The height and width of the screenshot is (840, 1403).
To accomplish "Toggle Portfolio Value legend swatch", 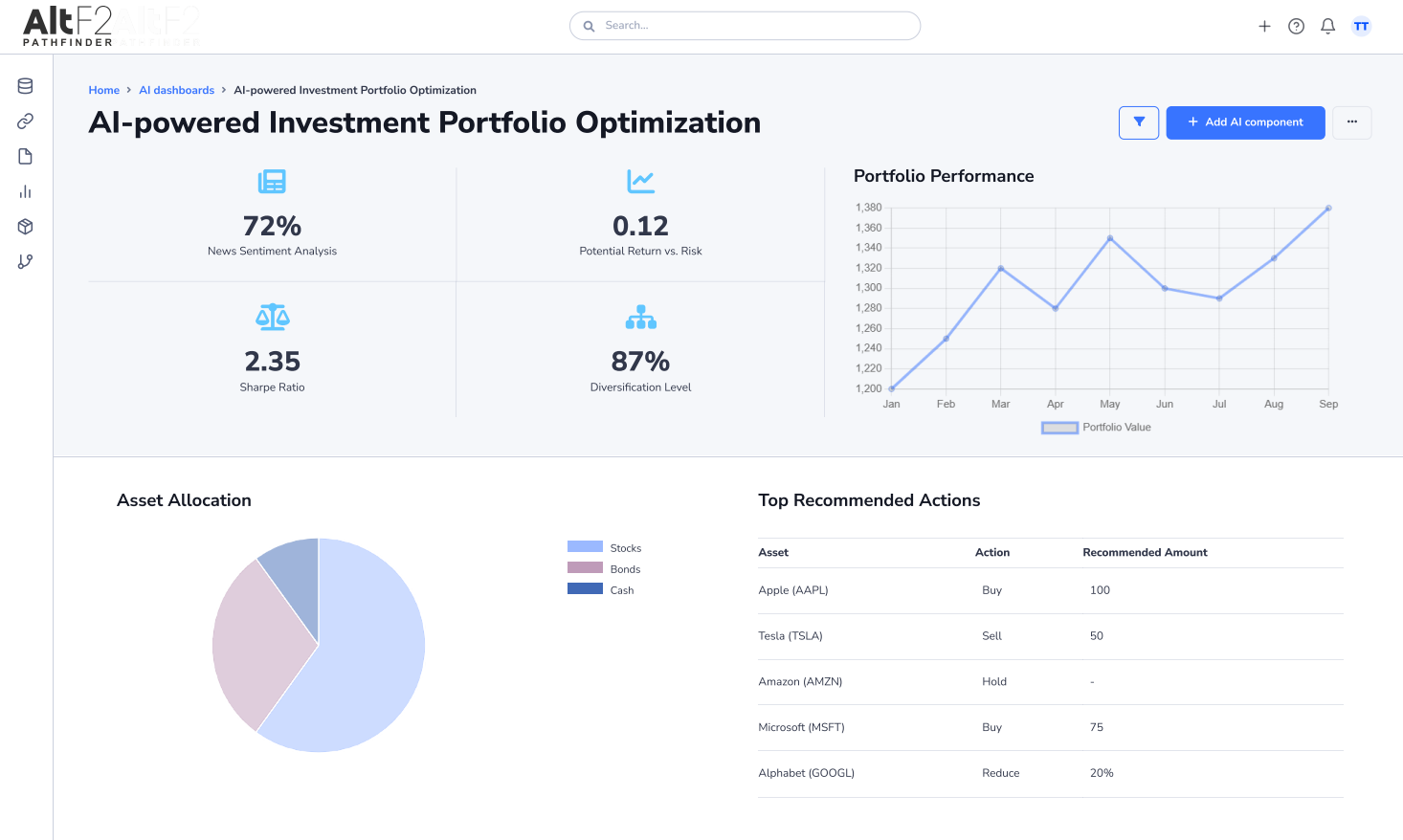I will [1059, 428].
